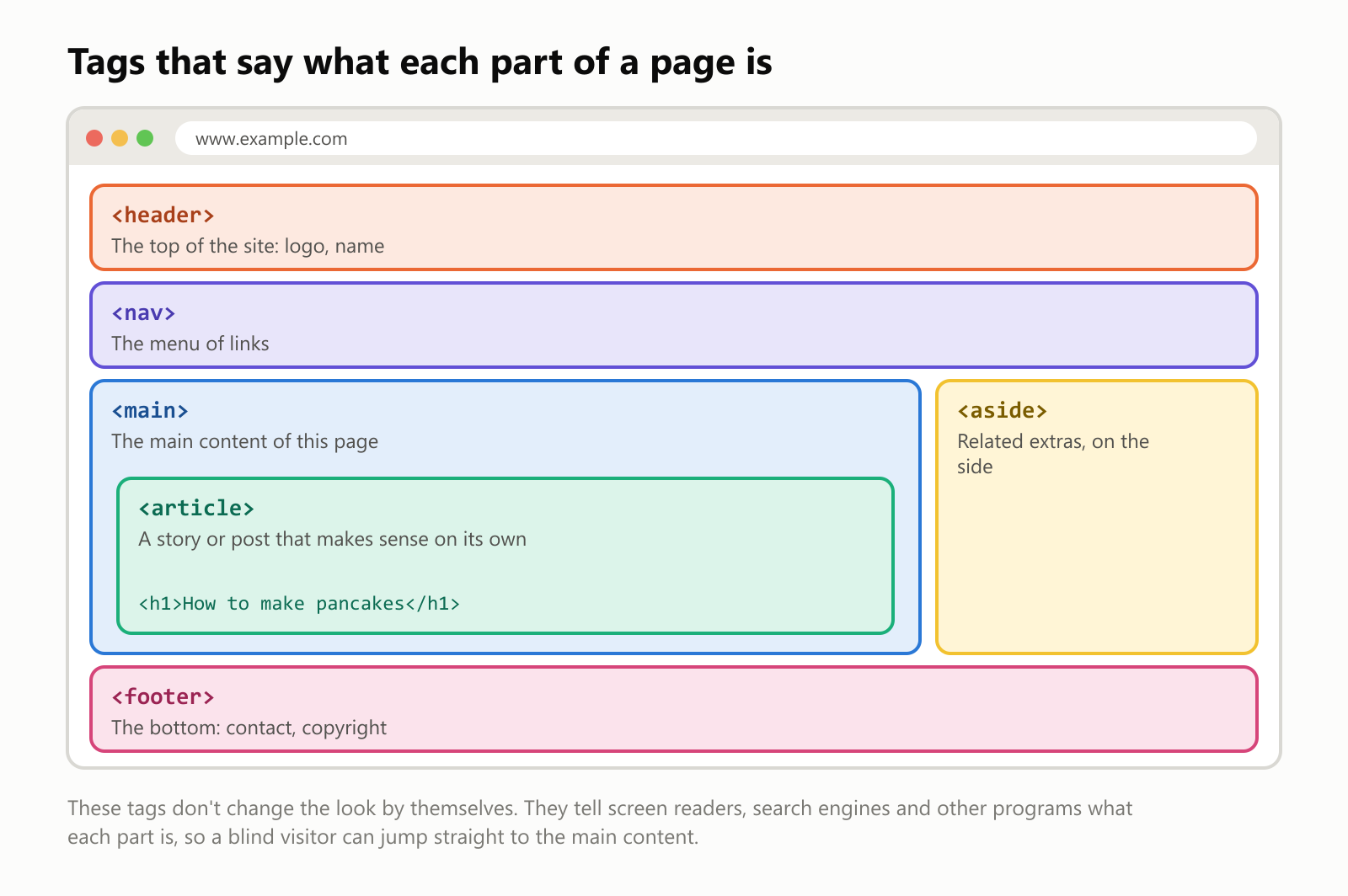Click 'A story or post that makes sense' text

tap(332, 539)
